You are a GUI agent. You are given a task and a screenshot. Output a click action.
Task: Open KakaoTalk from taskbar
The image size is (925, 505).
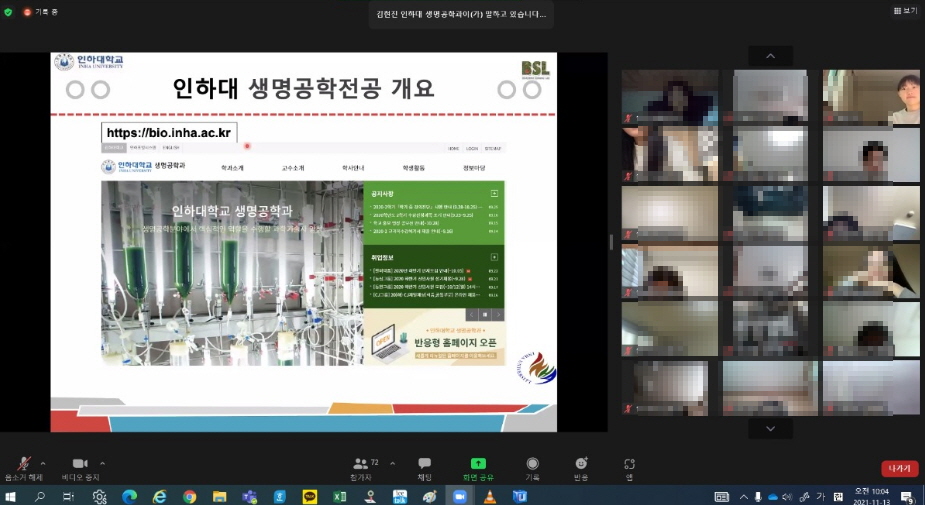tap(310, 497)
